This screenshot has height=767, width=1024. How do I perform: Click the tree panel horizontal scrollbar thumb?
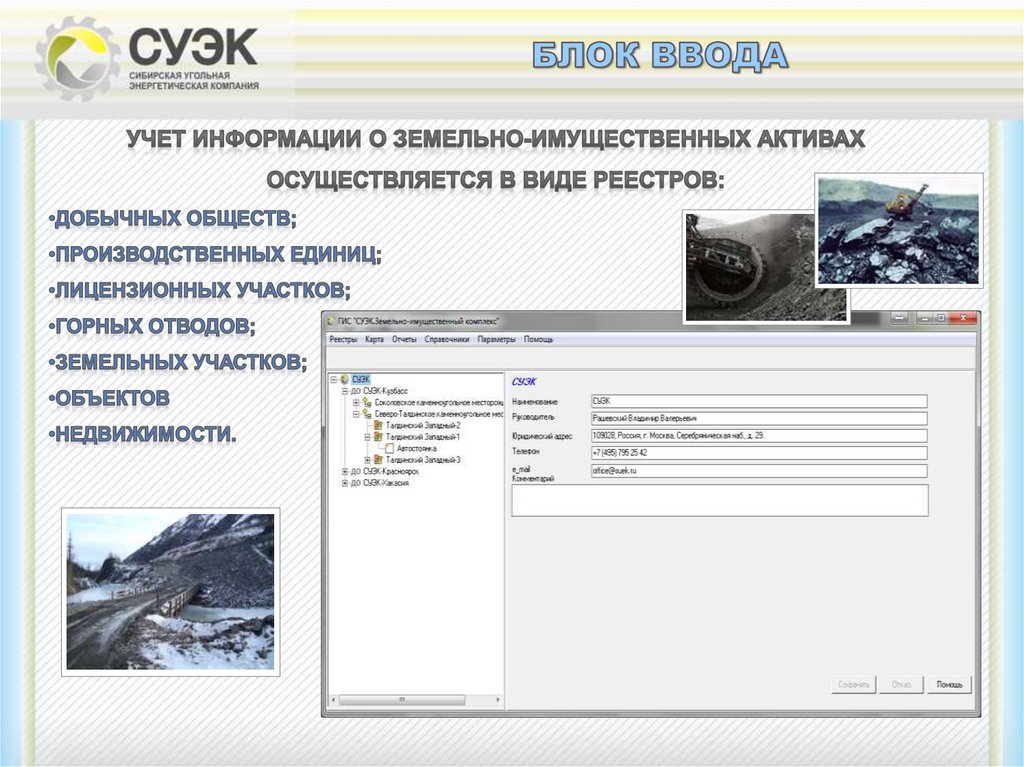402,700
